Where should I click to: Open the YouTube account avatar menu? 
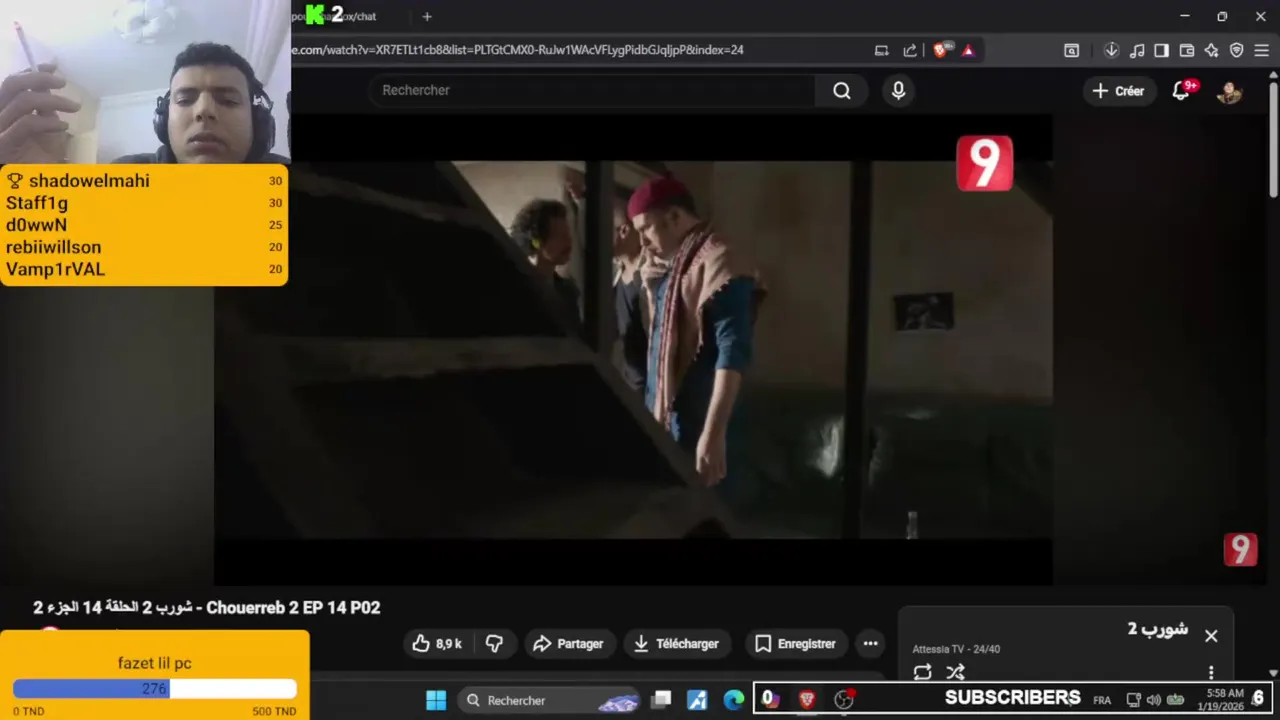tap(1229, 91)
